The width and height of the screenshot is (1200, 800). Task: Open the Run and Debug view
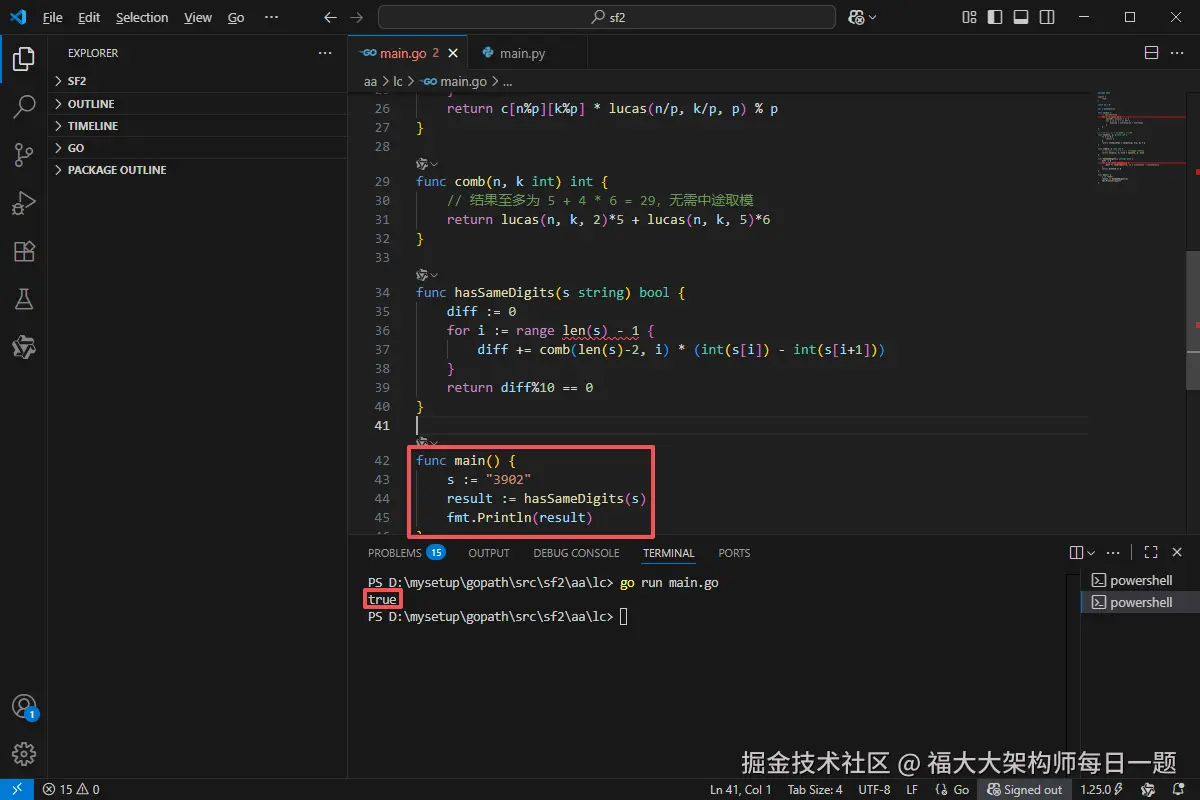pyautogui.click(x=24, y=203)
